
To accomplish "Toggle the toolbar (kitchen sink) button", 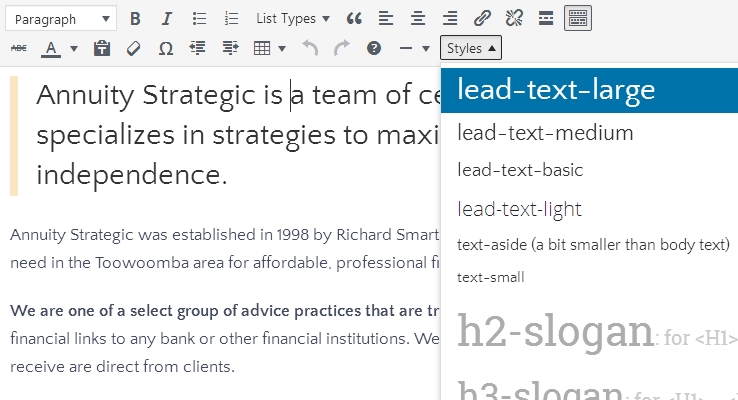I will pyautogui.click(x=578, y=19).
